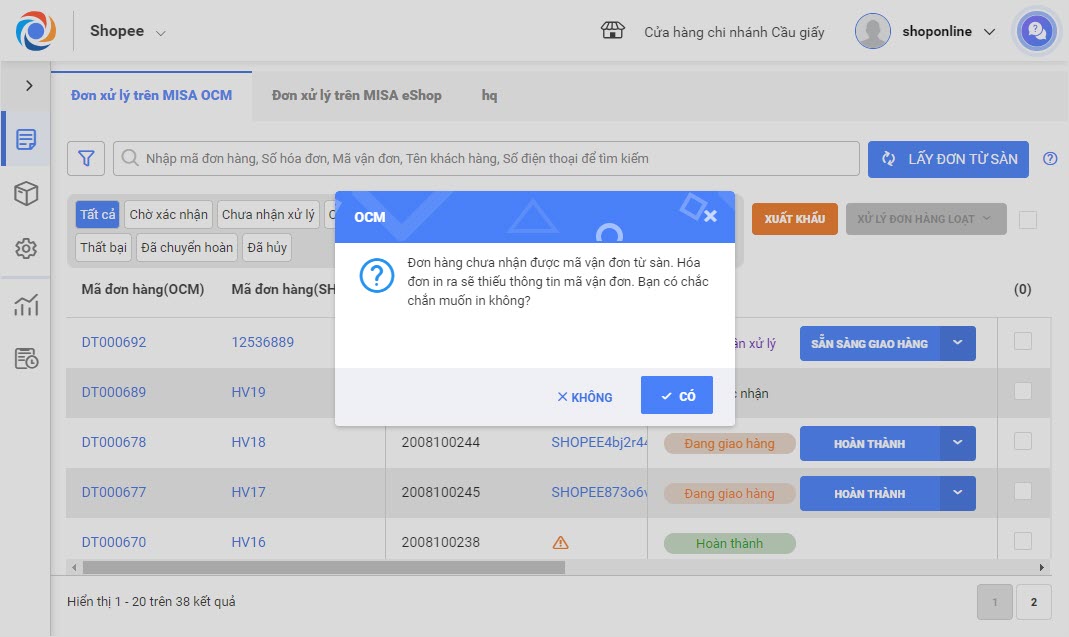The height and width of the screenshot is (637, 1069).
Task: Select the Chưa nhận xử lý status filter
Action: pyautogui.click(x=268, y=214)
